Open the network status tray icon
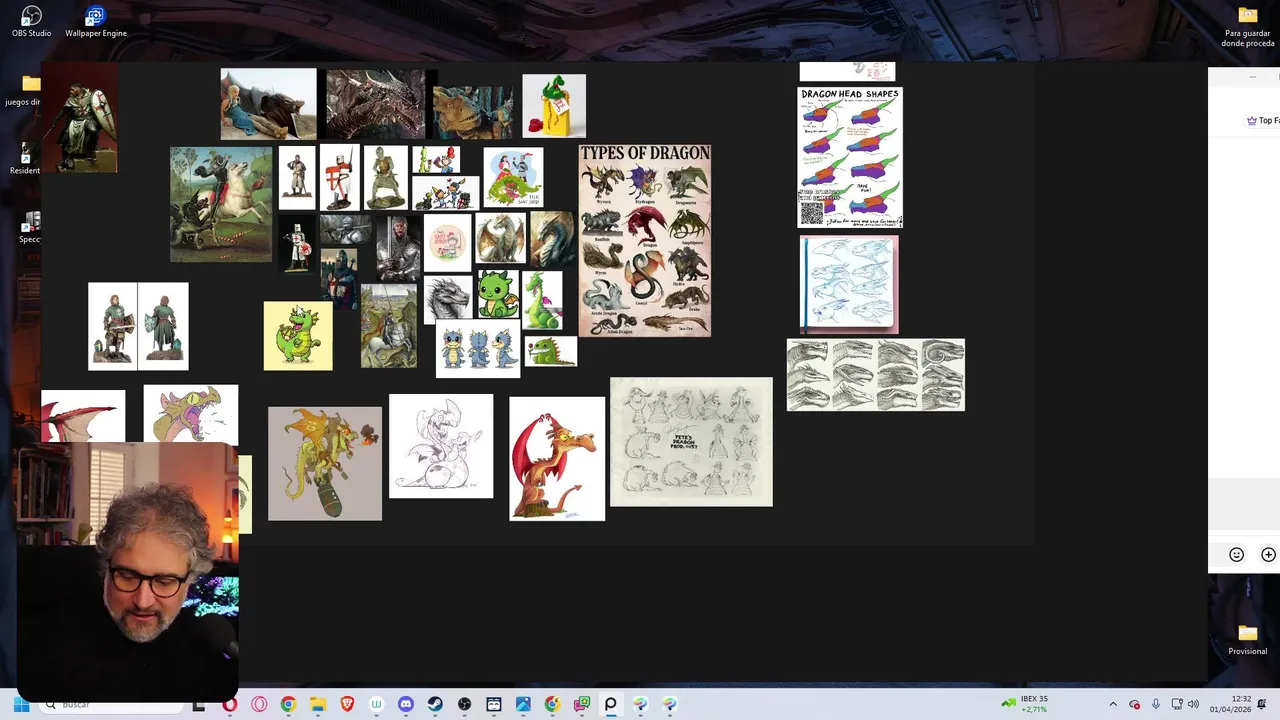Screen dimensions: 1280x720 [1177, 704]
